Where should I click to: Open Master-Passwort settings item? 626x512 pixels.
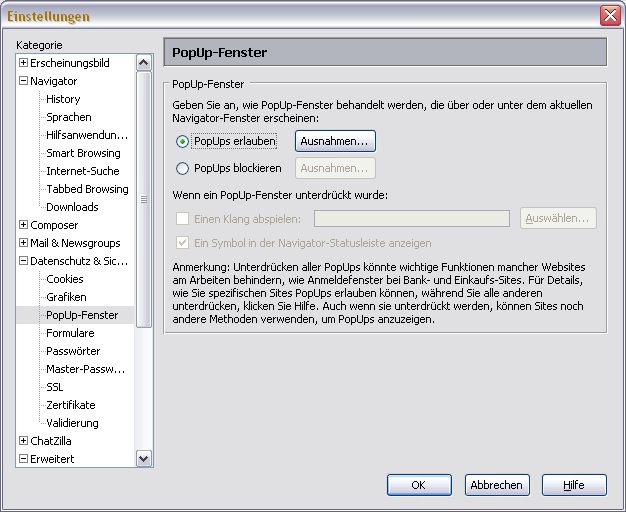pyautogui.click(x=85, y=369)
